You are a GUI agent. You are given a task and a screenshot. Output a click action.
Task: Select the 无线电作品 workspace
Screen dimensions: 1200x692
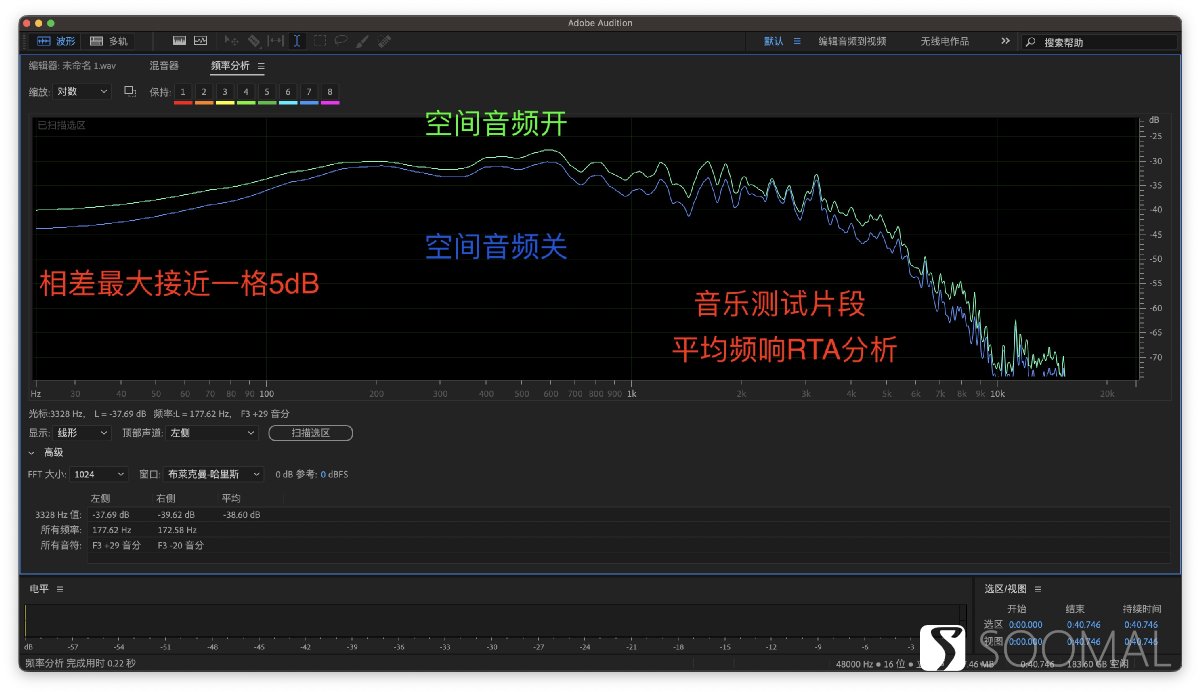(946, 42)
